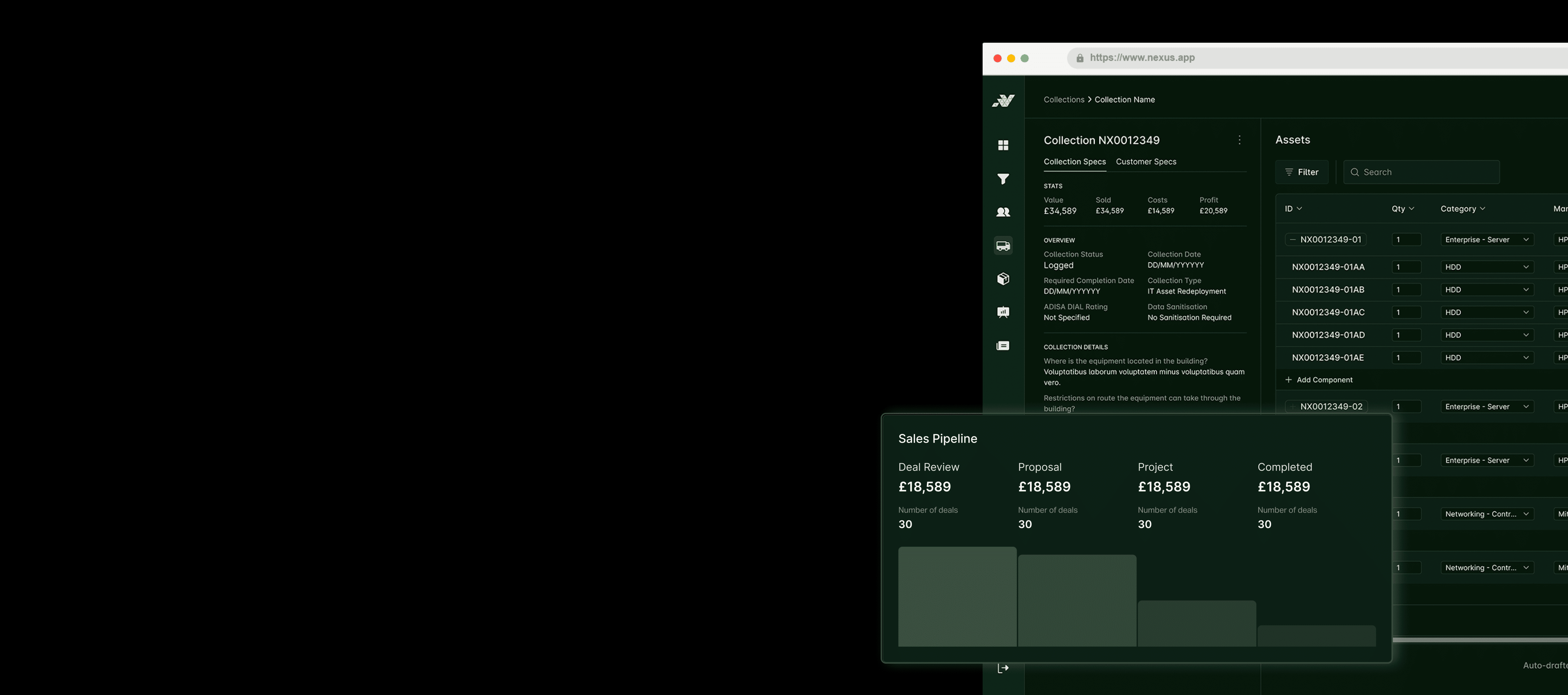Switch to the Customer Specs tab
Image resolution: width=1568 pixels, height=695 pixels.
click(1146, 162)
